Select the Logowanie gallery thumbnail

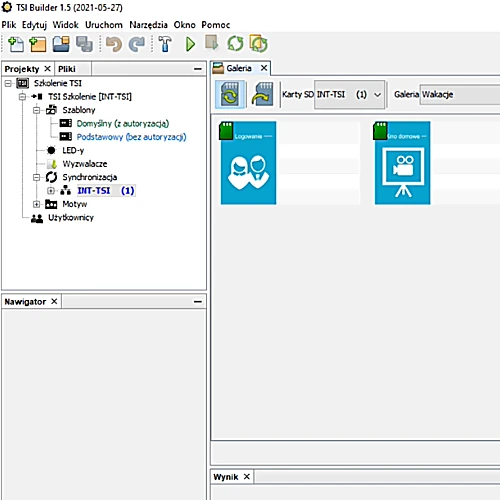(x=248, y=163)
